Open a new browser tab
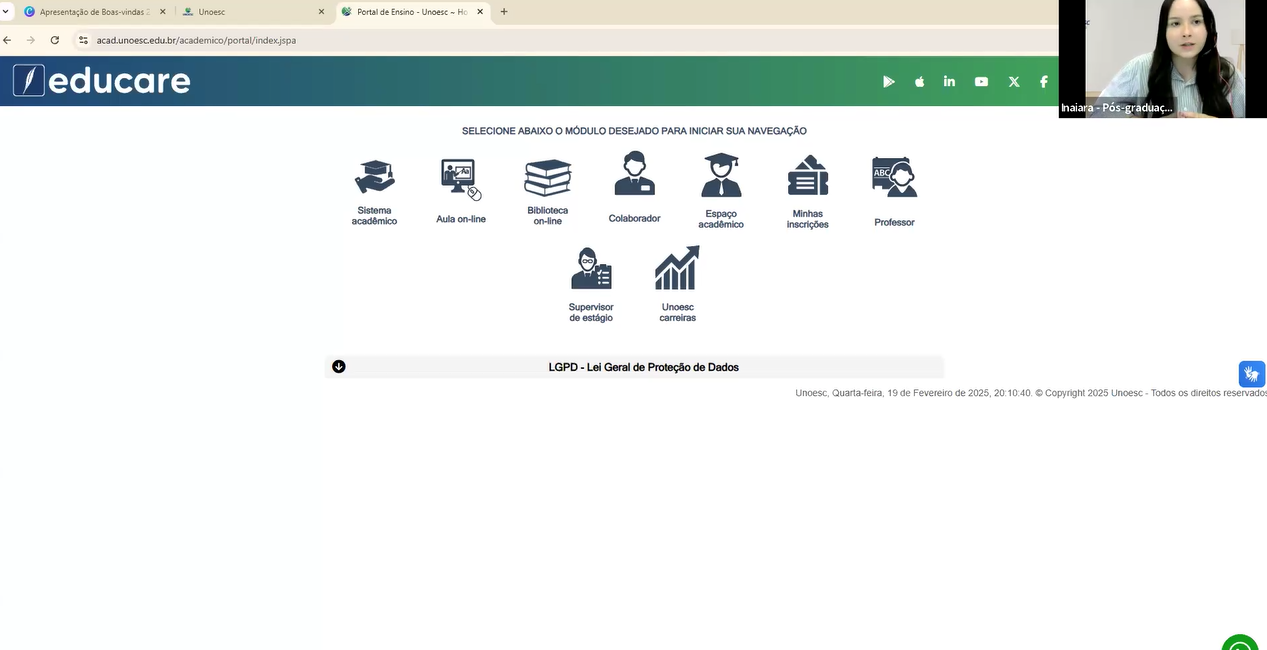Image resolution: width=1267 pixels, height=650 pixels. [504, 12]
